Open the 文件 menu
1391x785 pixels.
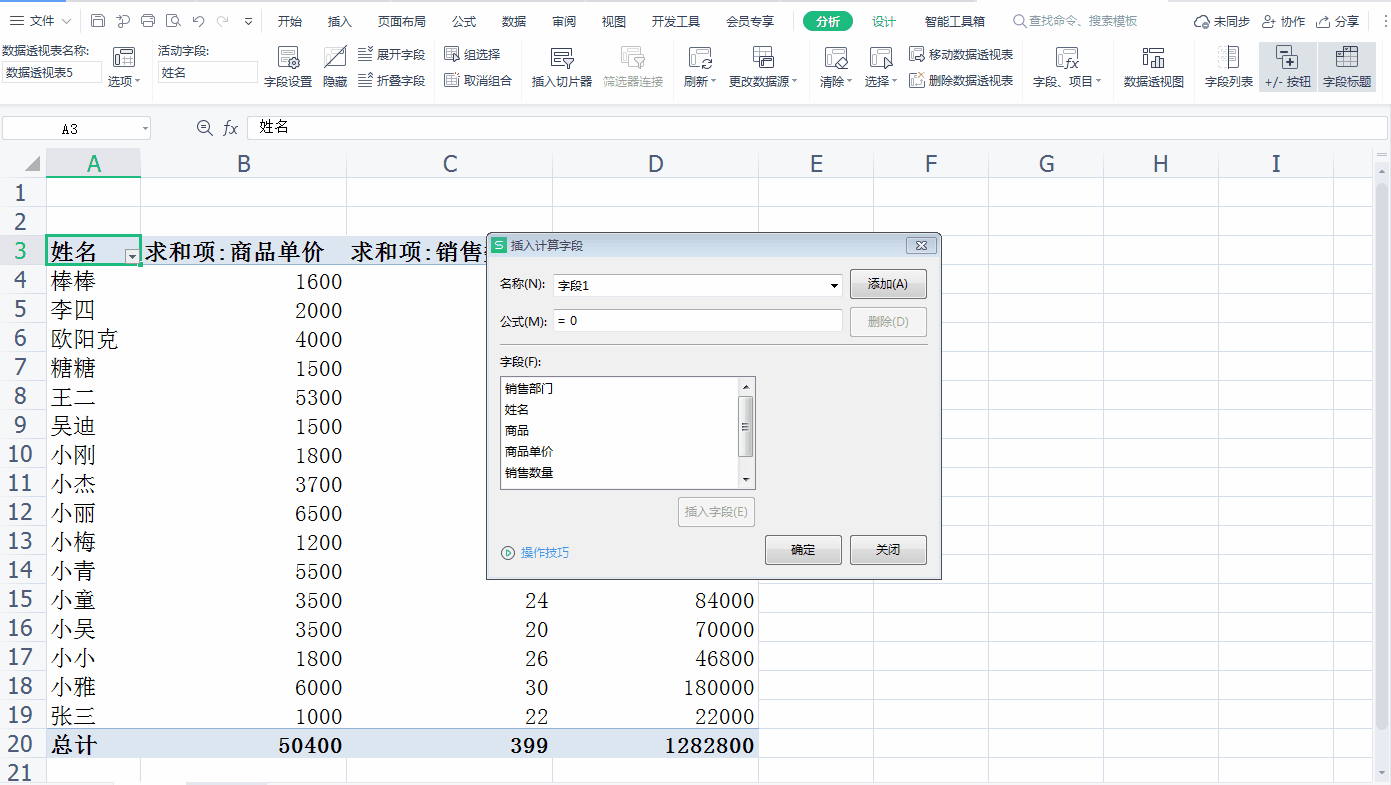(40, 21)
